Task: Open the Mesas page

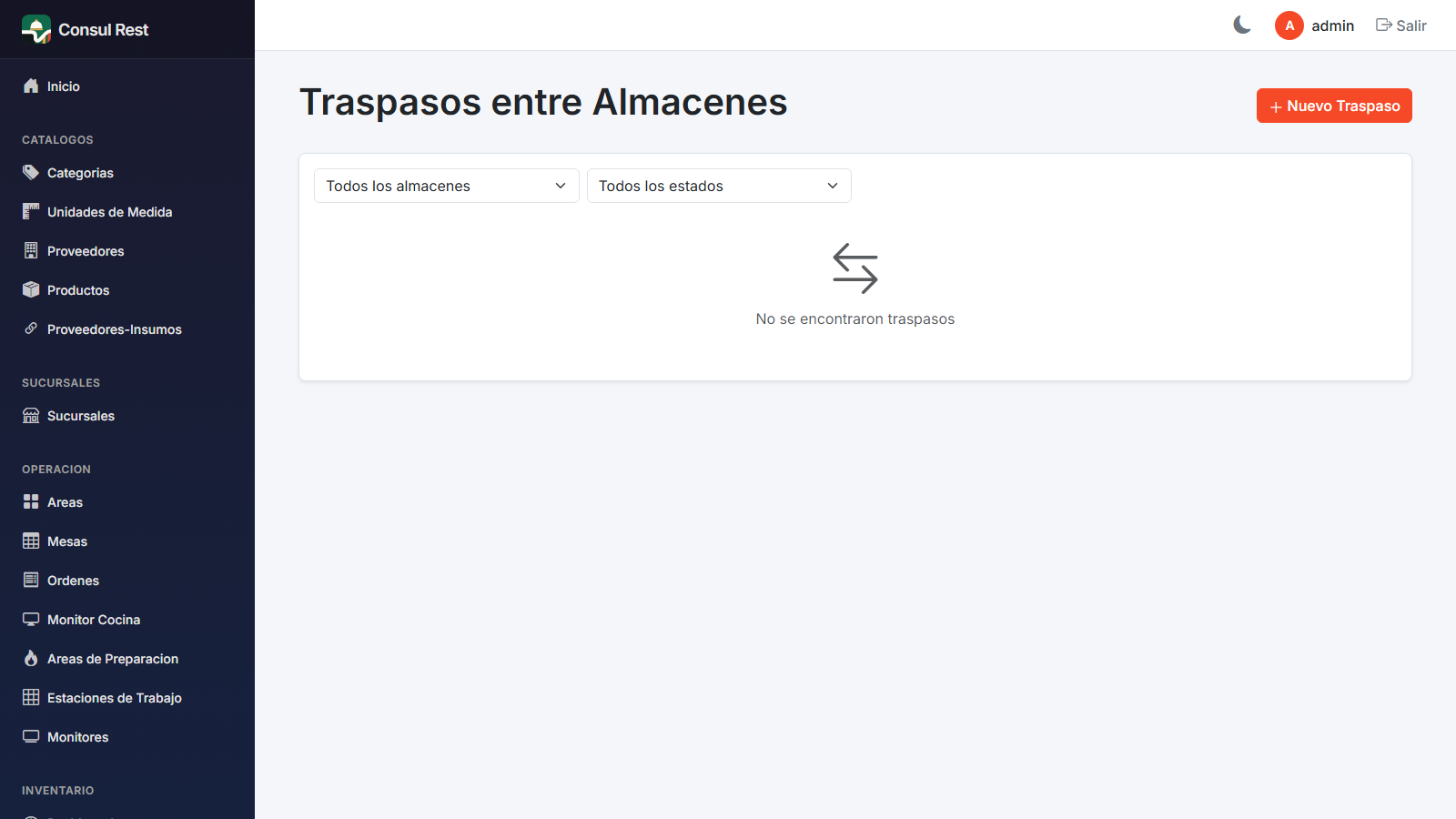Action: pyautogui.click(x=127, y=541)
